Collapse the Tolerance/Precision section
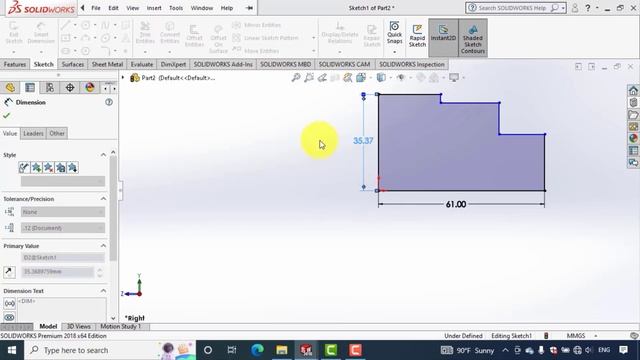 (103, 199)
